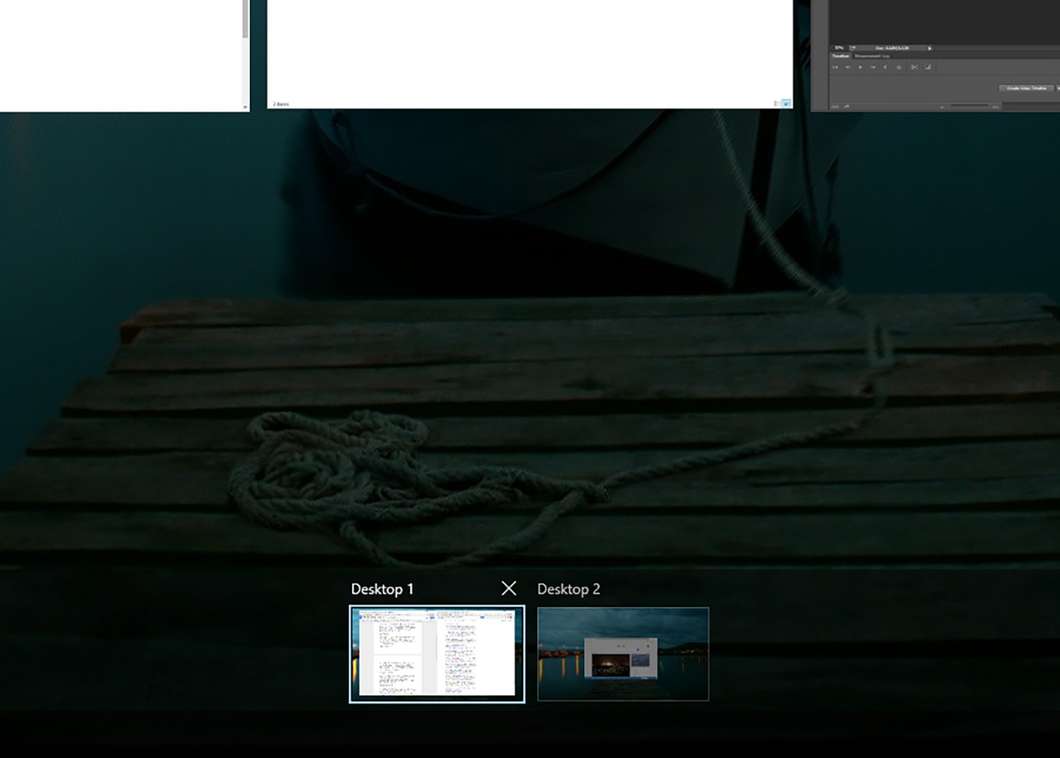Select the Desktop 1 thumbnail
Screen dimensions: 1060x758
pyautogui.click(x=437, y=654)
